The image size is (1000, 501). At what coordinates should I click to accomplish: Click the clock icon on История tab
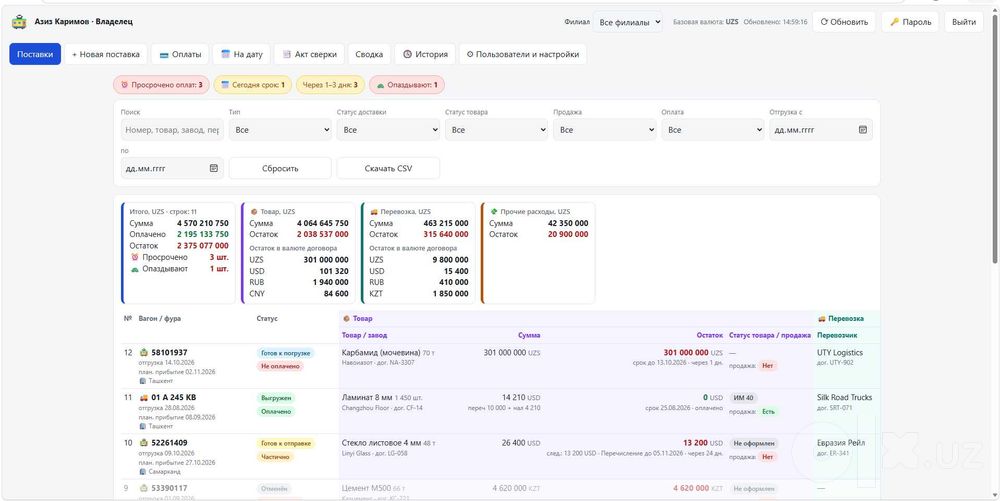tap(407, 55)
